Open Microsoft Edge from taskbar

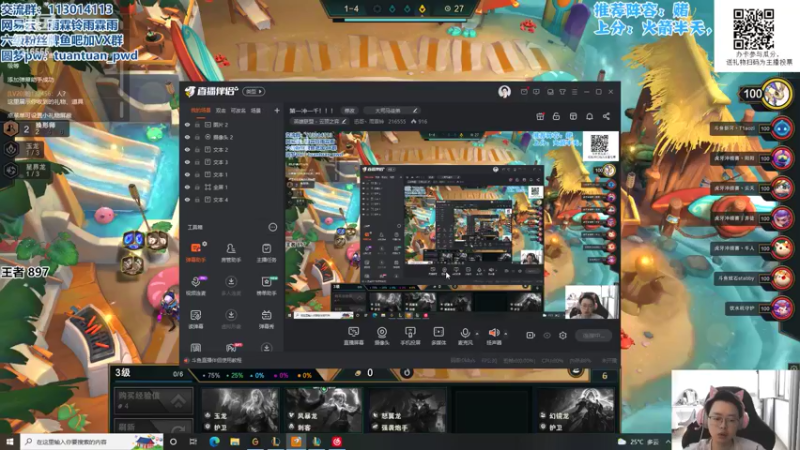(214, 441)
